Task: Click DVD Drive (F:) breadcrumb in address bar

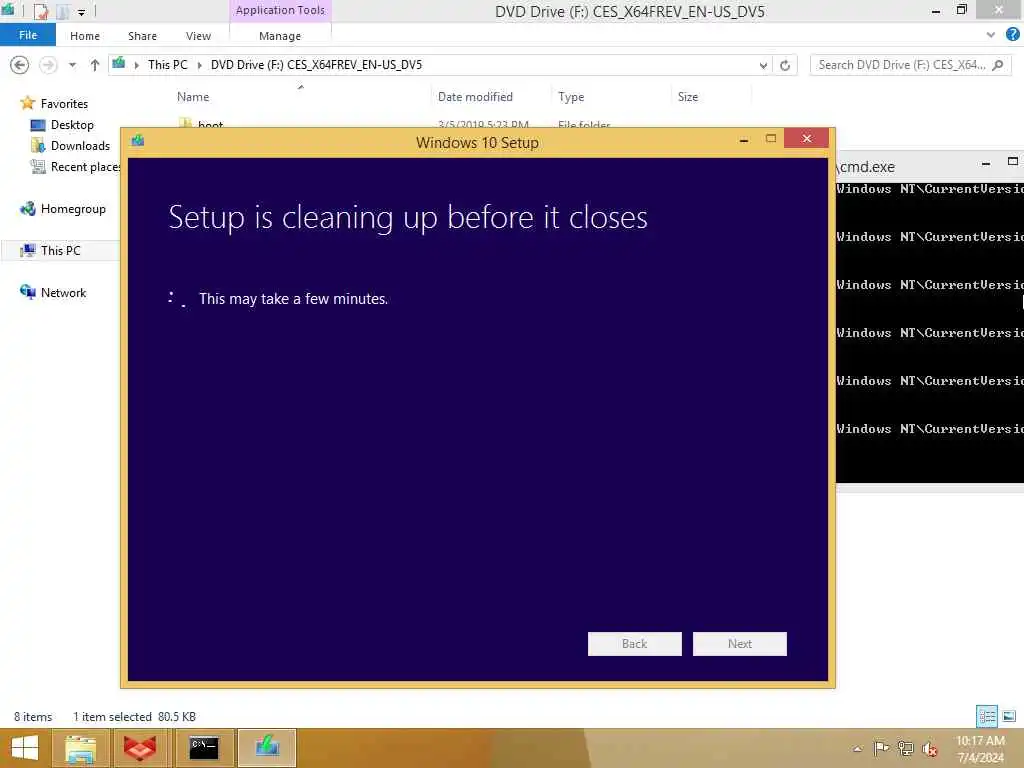Action: pos(316,65)
